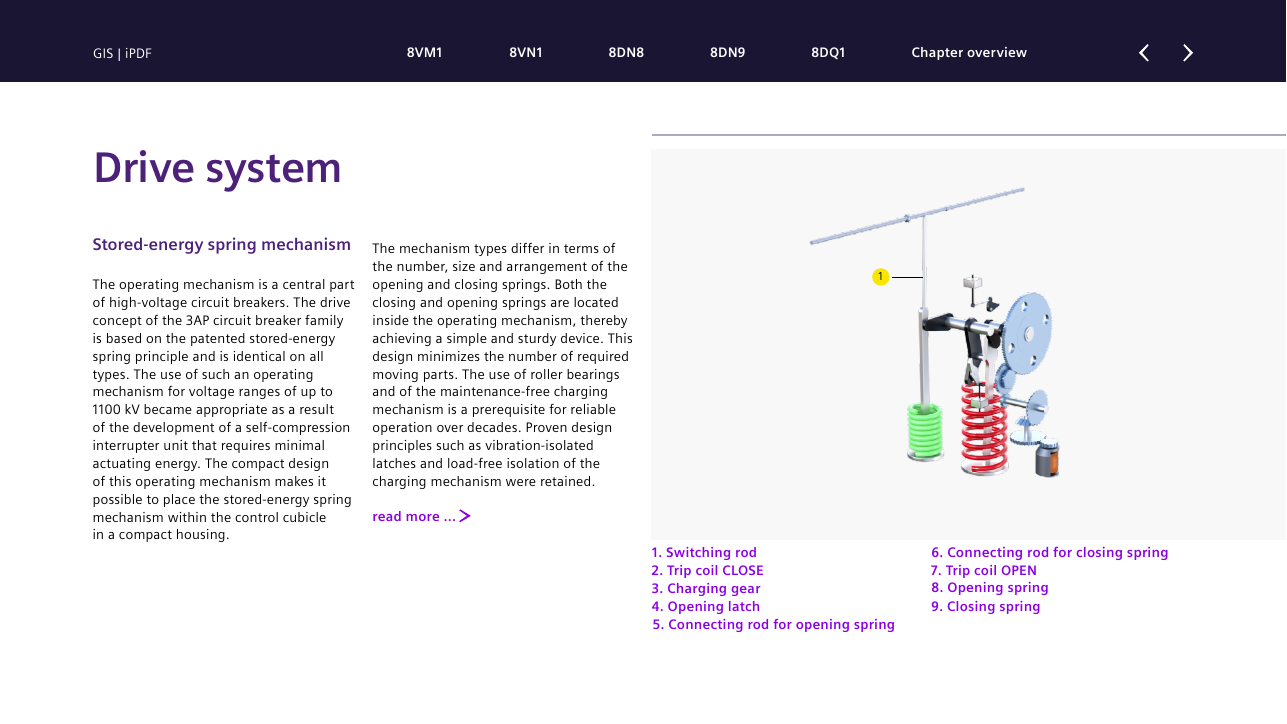Viewport: 1287px width, 724px height.
Task: Select legend item 9. Closing spring
Action: pos(986,606)
